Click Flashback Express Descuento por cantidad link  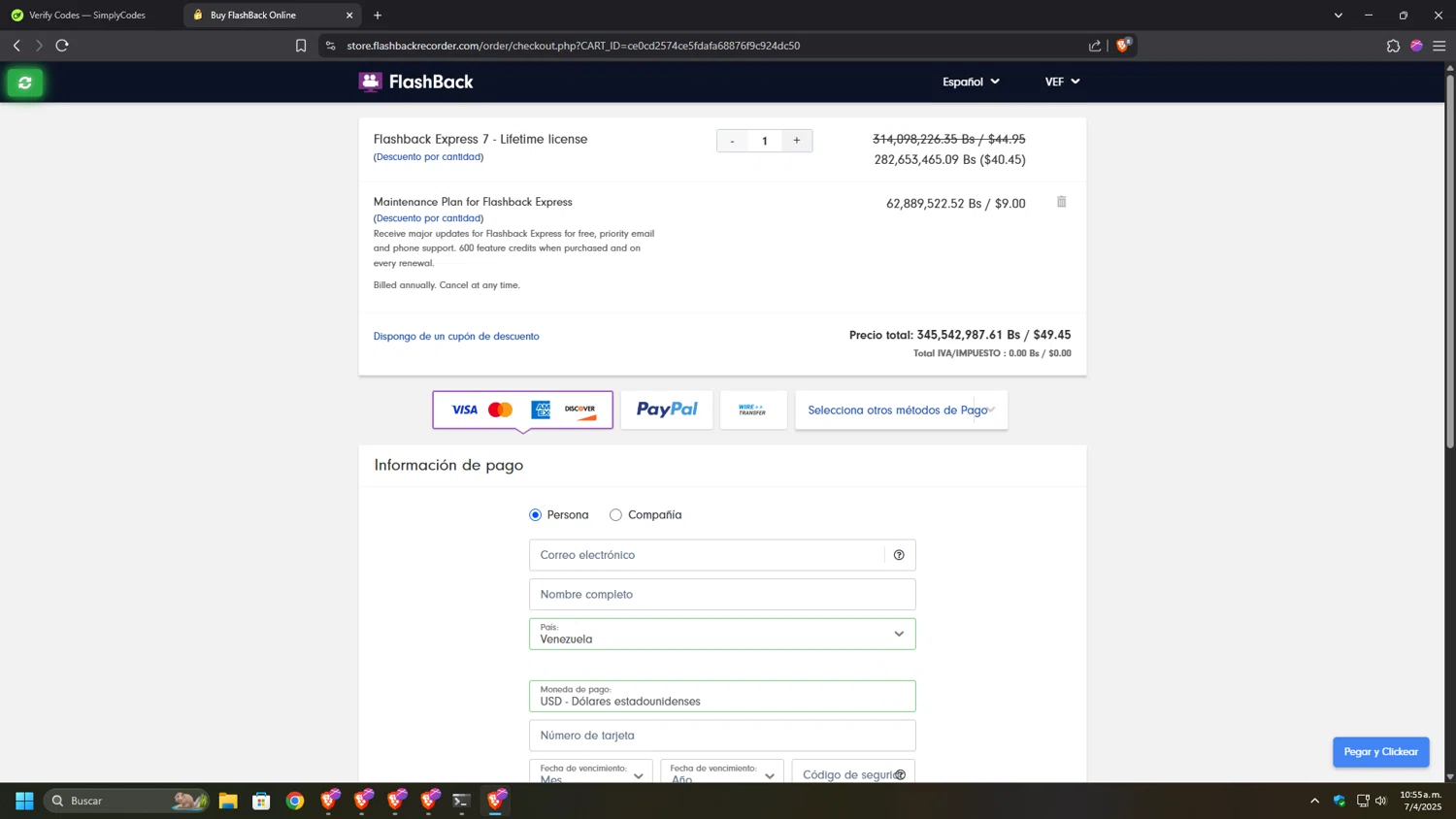click(428, 156)
